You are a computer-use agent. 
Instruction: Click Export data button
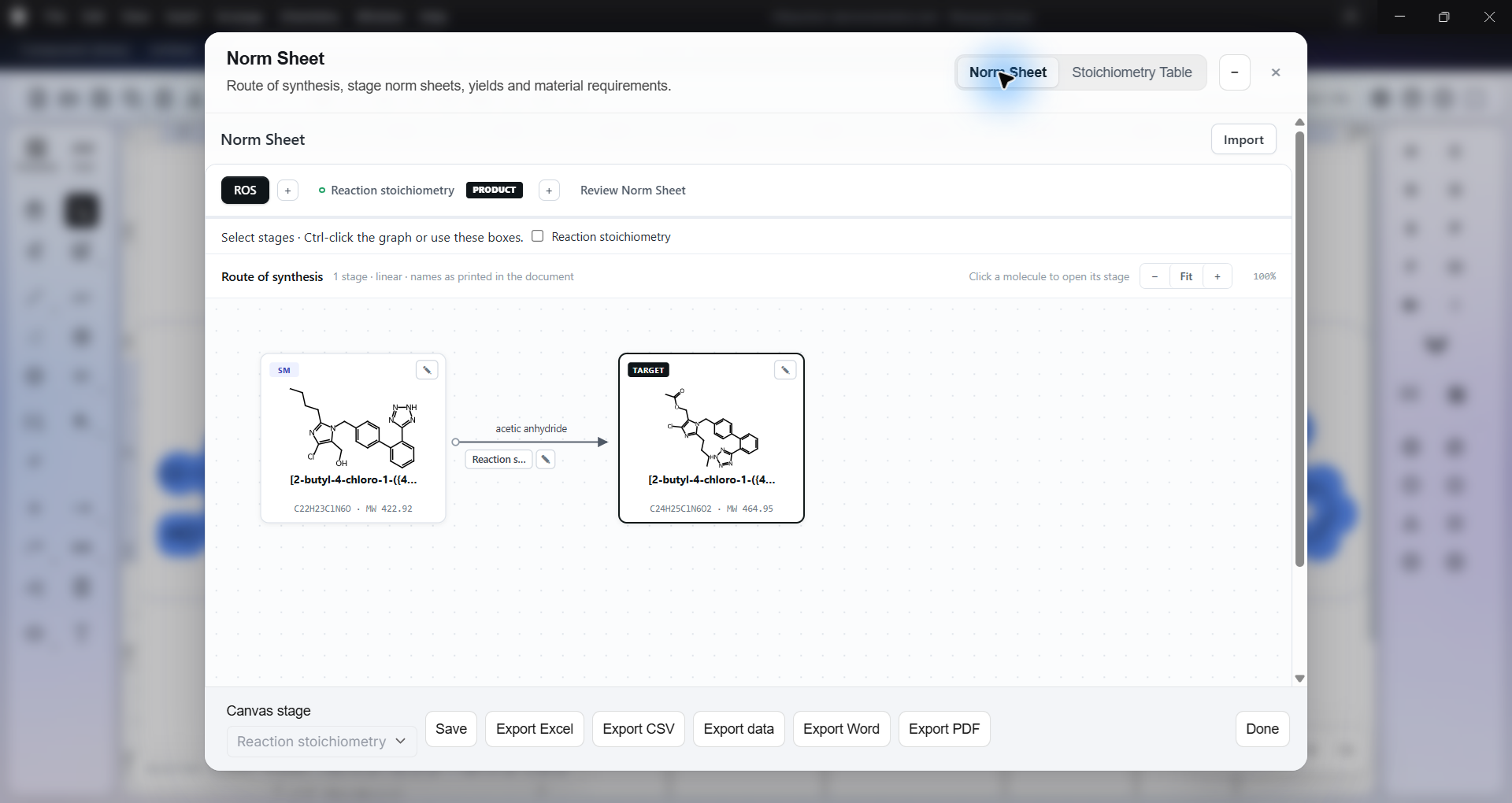[739, 729]
